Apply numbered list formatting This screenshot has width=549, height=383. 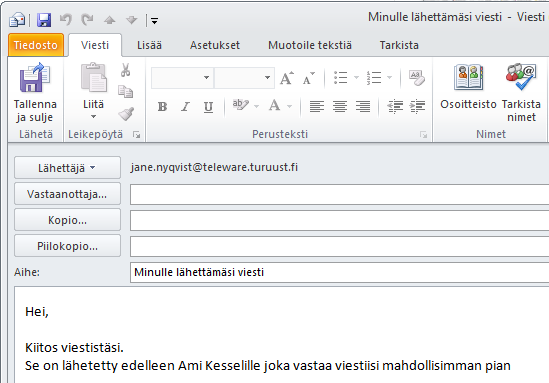[374, 78]
